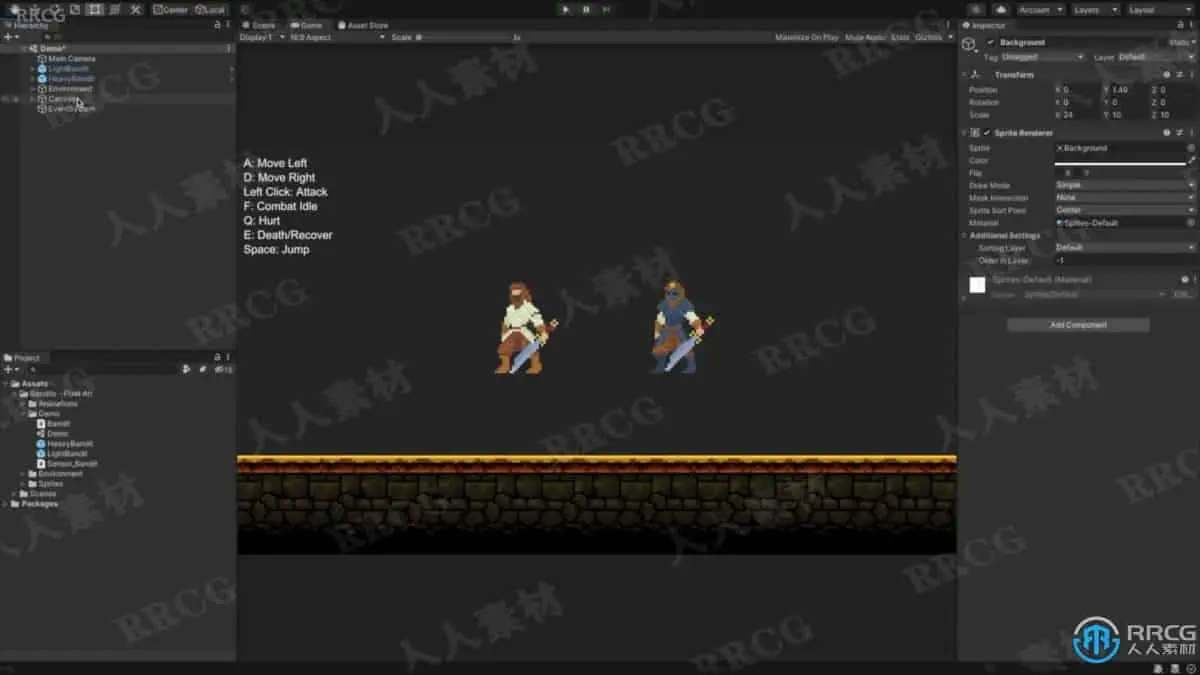
Task: Click the Project panel lock icon
Action: (x=218, y=357)
